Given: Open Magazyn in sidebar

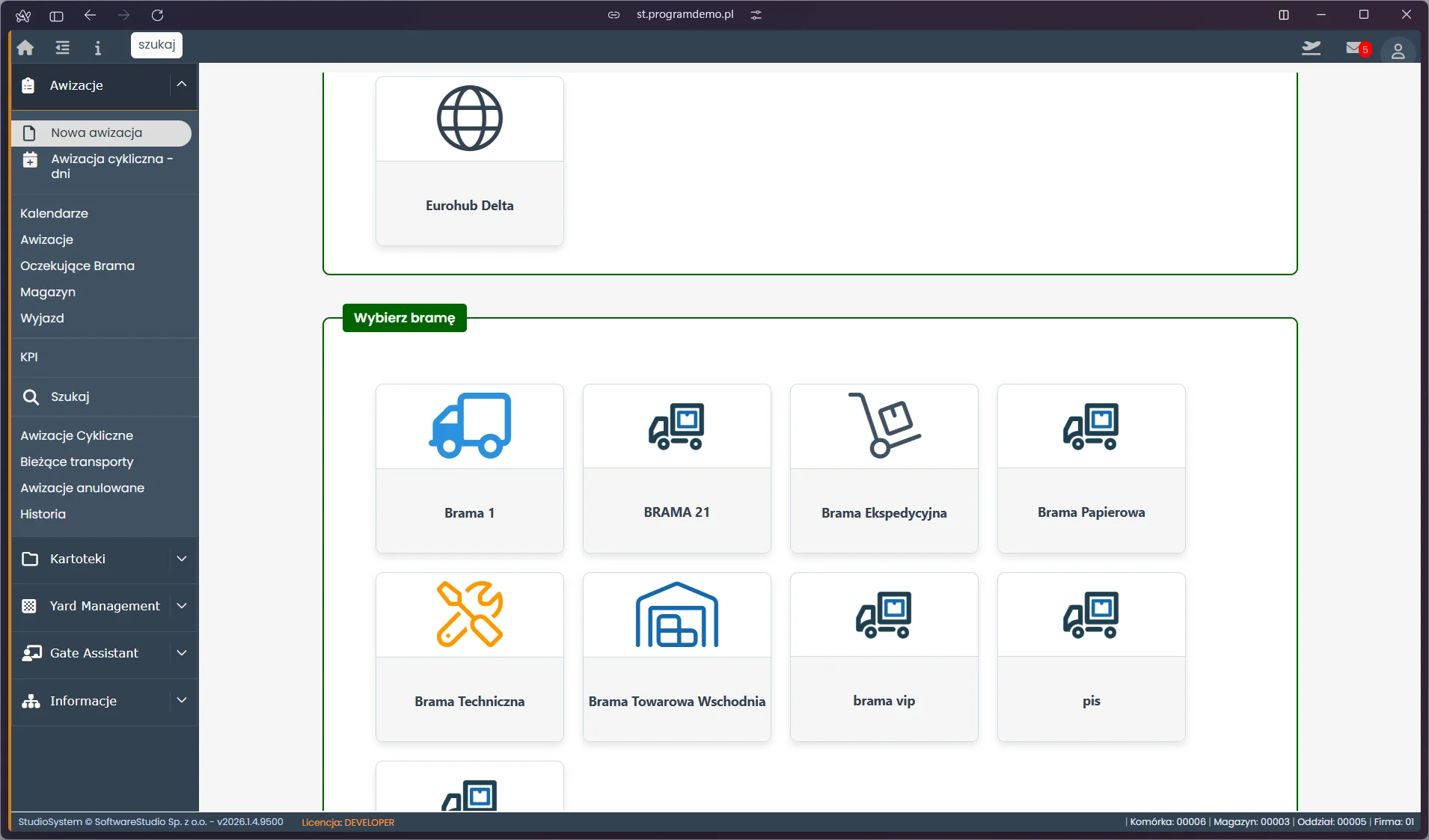Looking at the screenshot, I should tap(48, 292).
